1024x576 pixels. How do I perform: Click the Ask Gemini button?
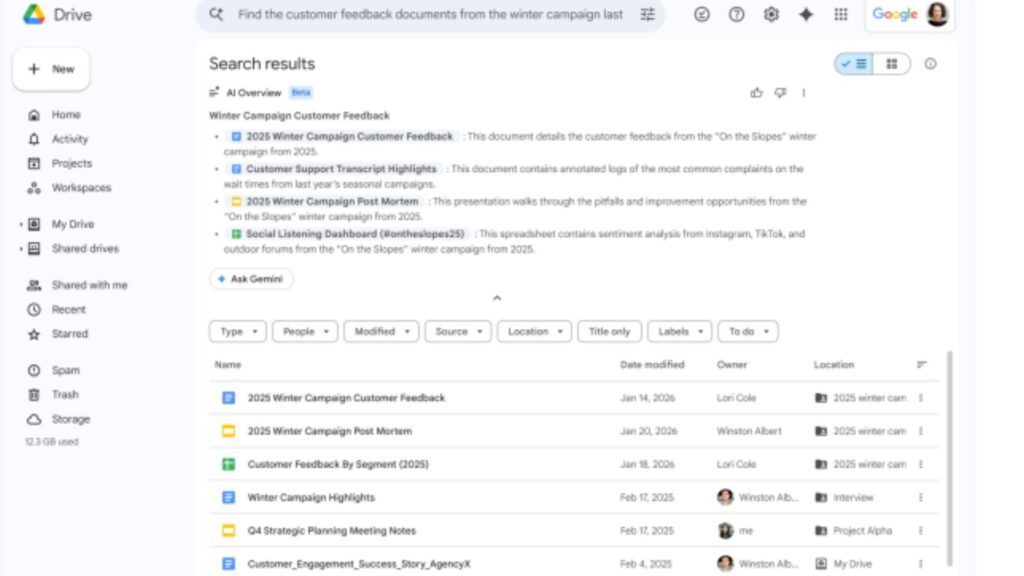point(251,279)
